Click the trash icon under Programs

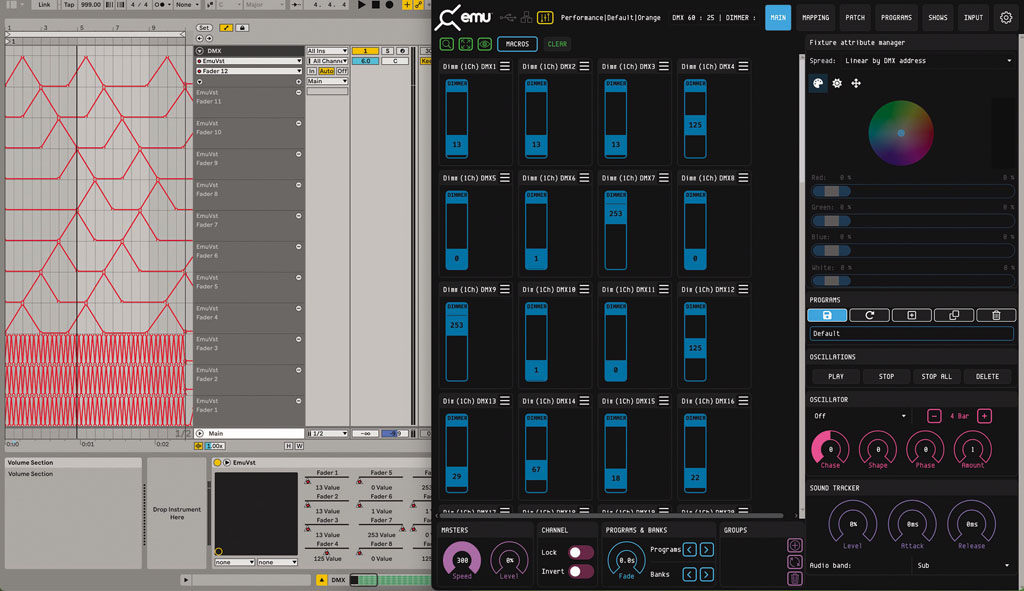tap(995, 315)
